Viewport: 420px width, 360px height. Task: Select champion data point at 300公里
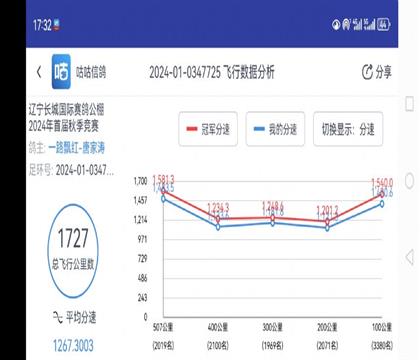[x=273, y=218]
